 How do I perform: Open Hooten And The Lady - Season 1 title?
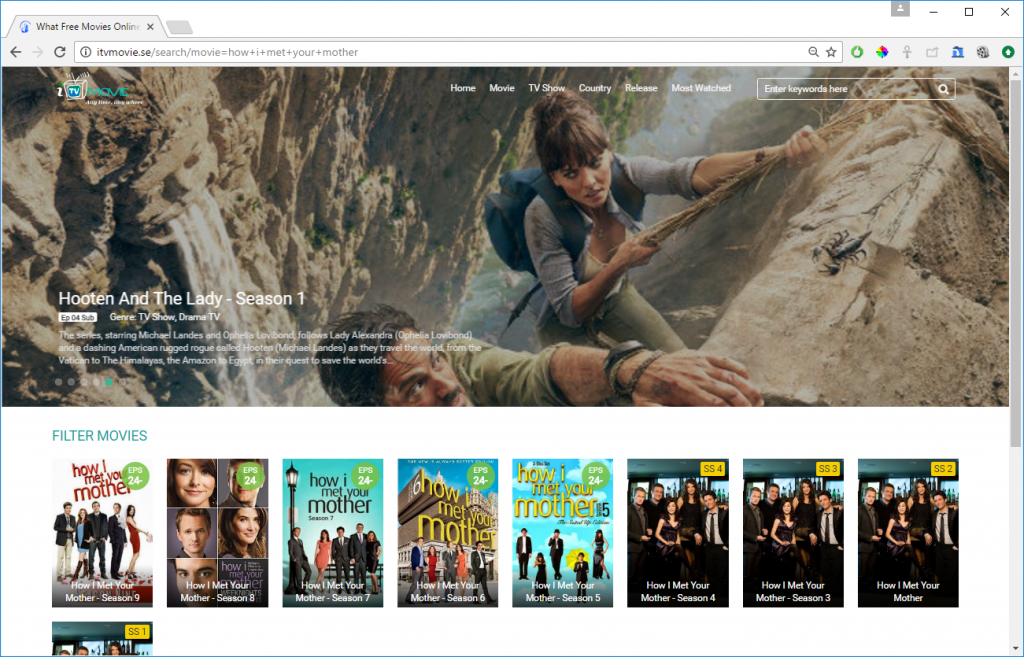(x=182, y=298)
